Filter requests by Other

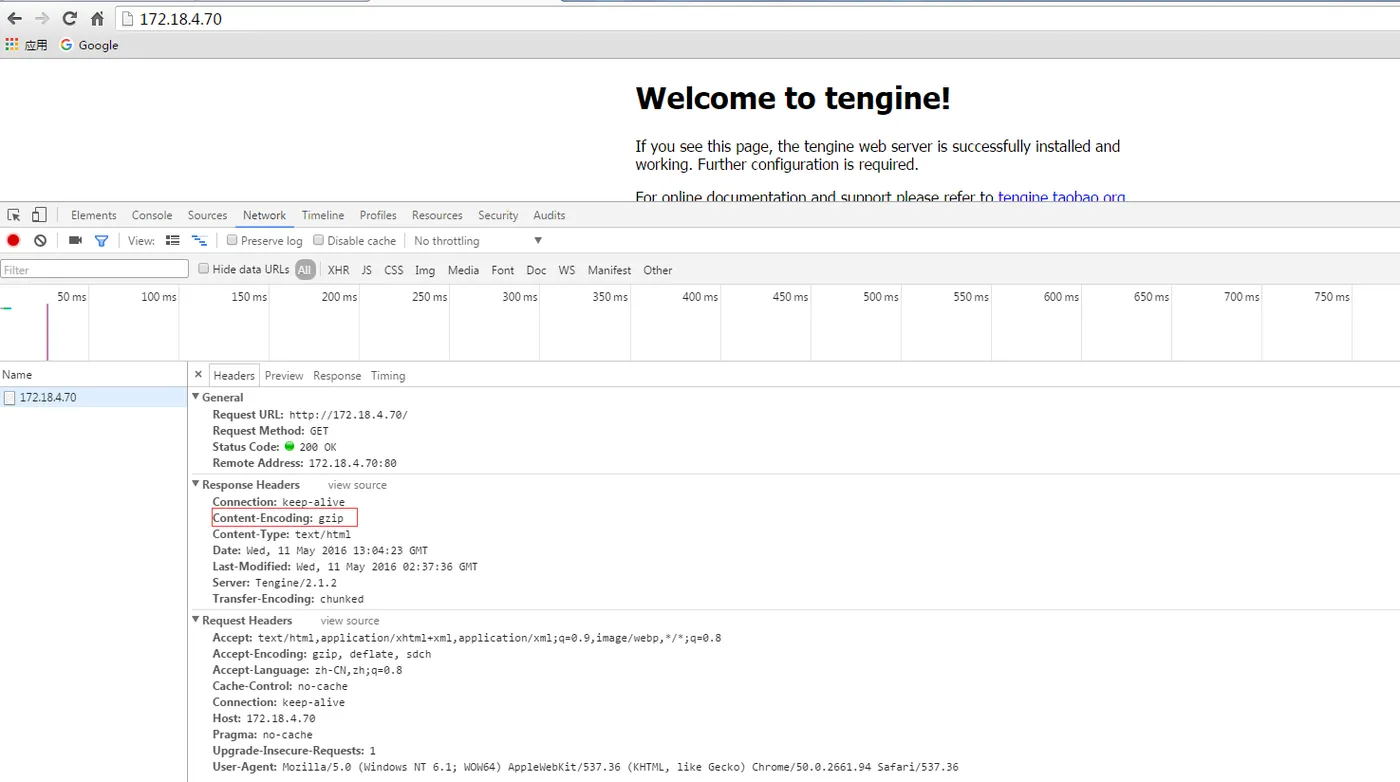(658, 270)
